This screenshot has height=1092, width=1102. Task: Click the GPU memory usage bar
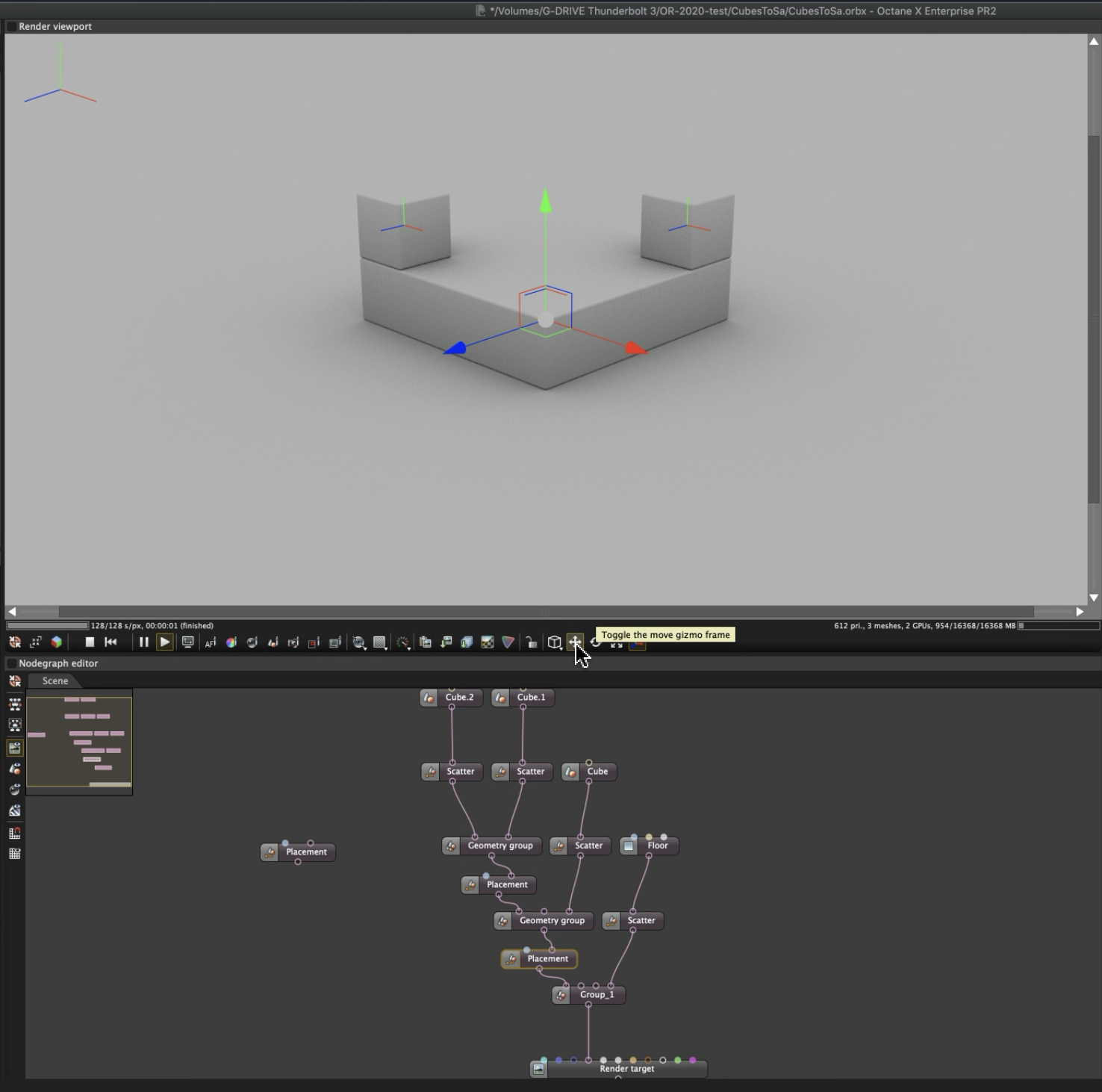tap(1059, 626)
